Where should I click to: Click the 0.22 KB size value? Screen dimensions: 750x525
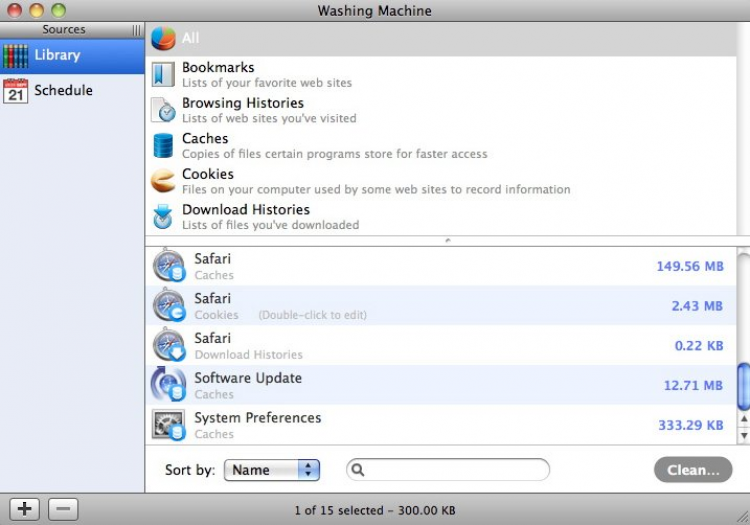(x=699, y=346)
